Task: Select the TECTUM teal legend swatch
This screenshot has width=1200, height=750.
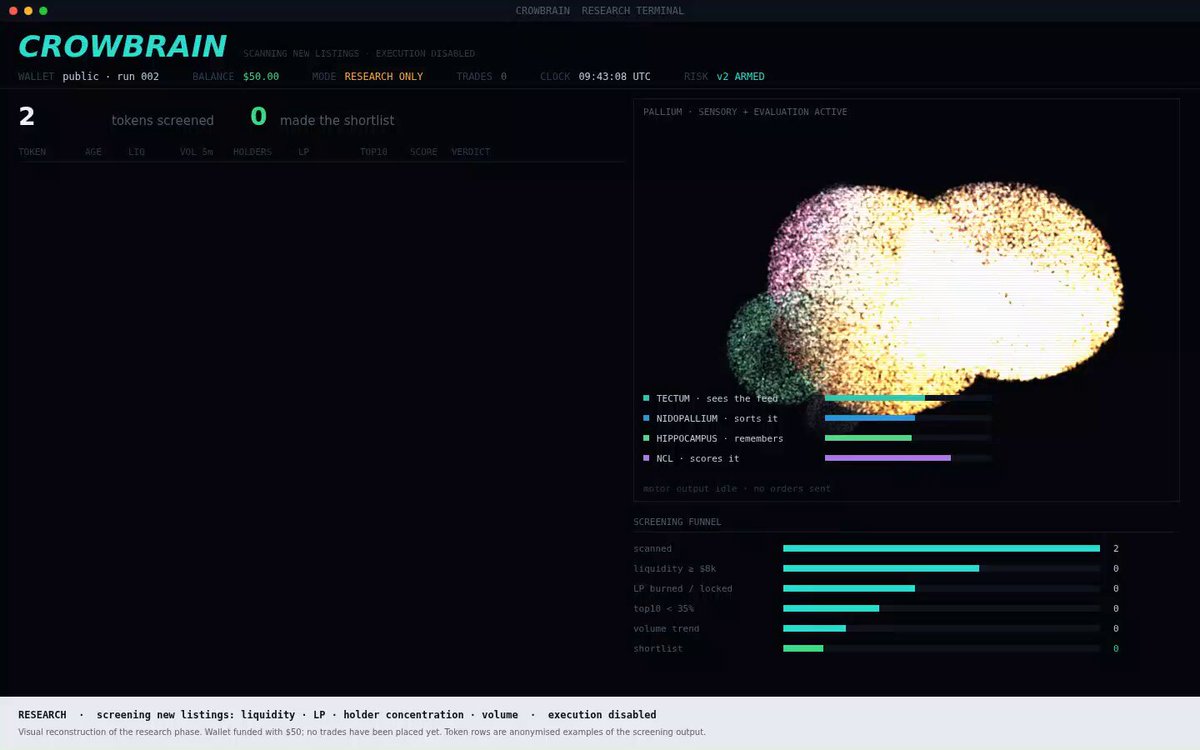Action: click(x=647, y=398)
